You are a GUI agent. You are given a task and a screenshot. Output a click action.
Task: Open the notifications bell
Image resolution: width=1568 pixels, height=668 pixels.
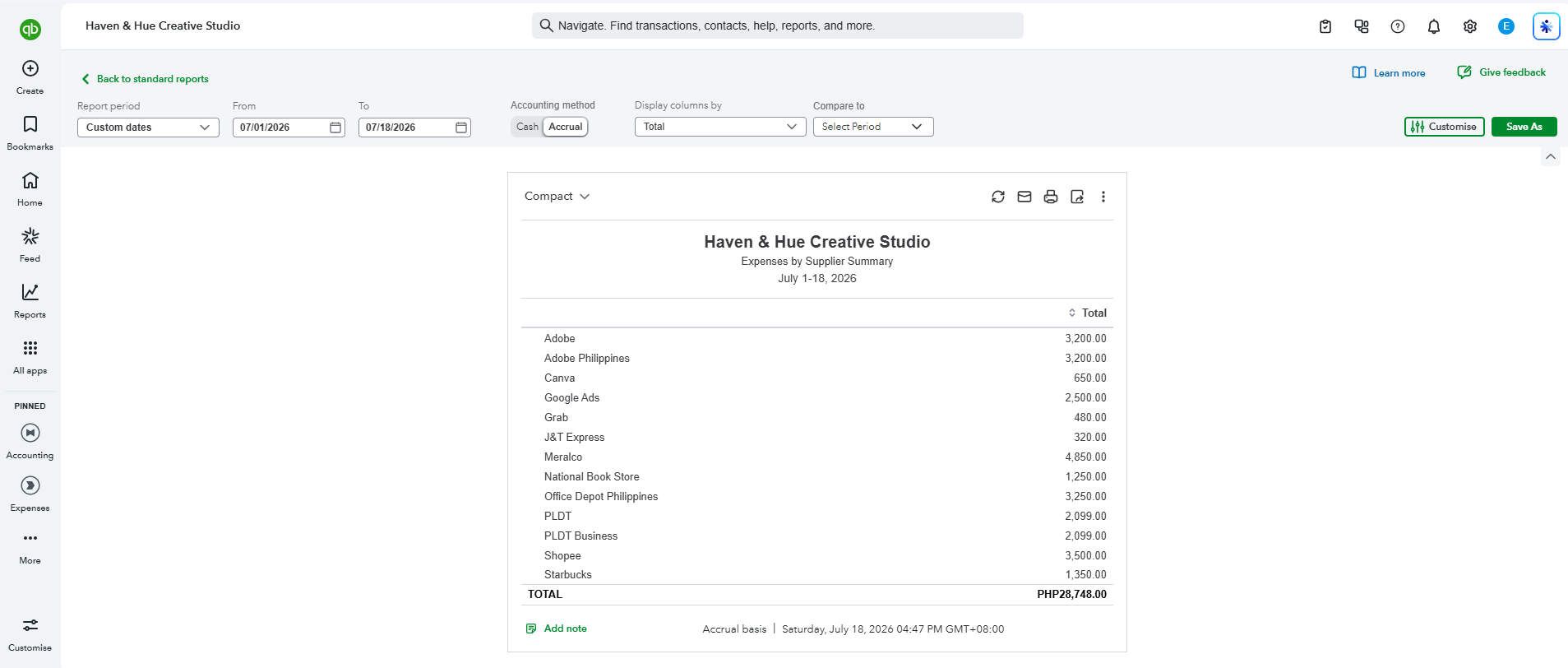point(1434,26)
